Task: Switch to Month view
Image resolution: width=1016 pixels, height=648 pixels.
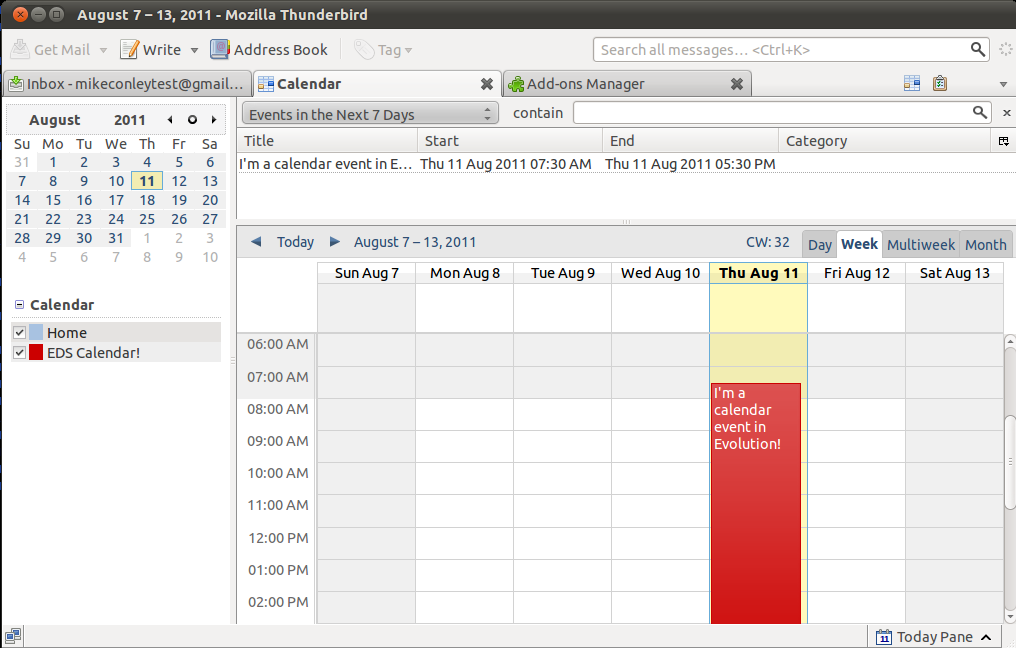Action: tap(986, 244)
